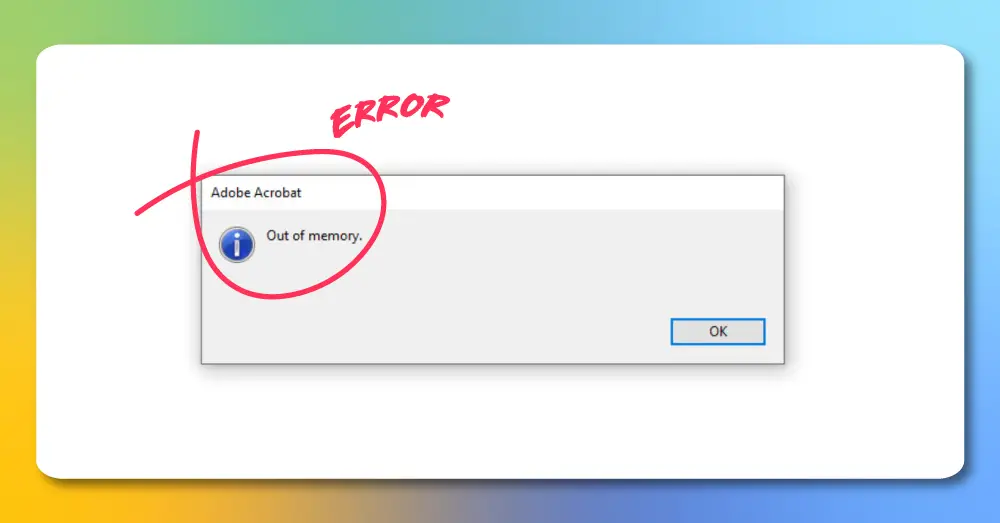Click the red line tail left of the dialog
This screenshot has width=1000, height=523.
pos(163,199)
